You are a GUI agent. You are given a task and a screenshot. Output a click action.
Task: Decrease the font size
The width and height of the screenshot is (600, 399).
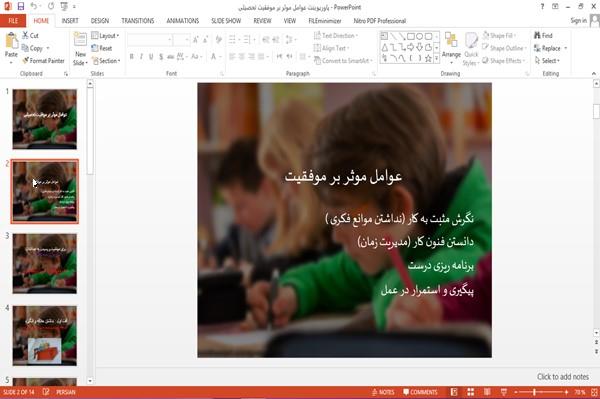point(205,39)
